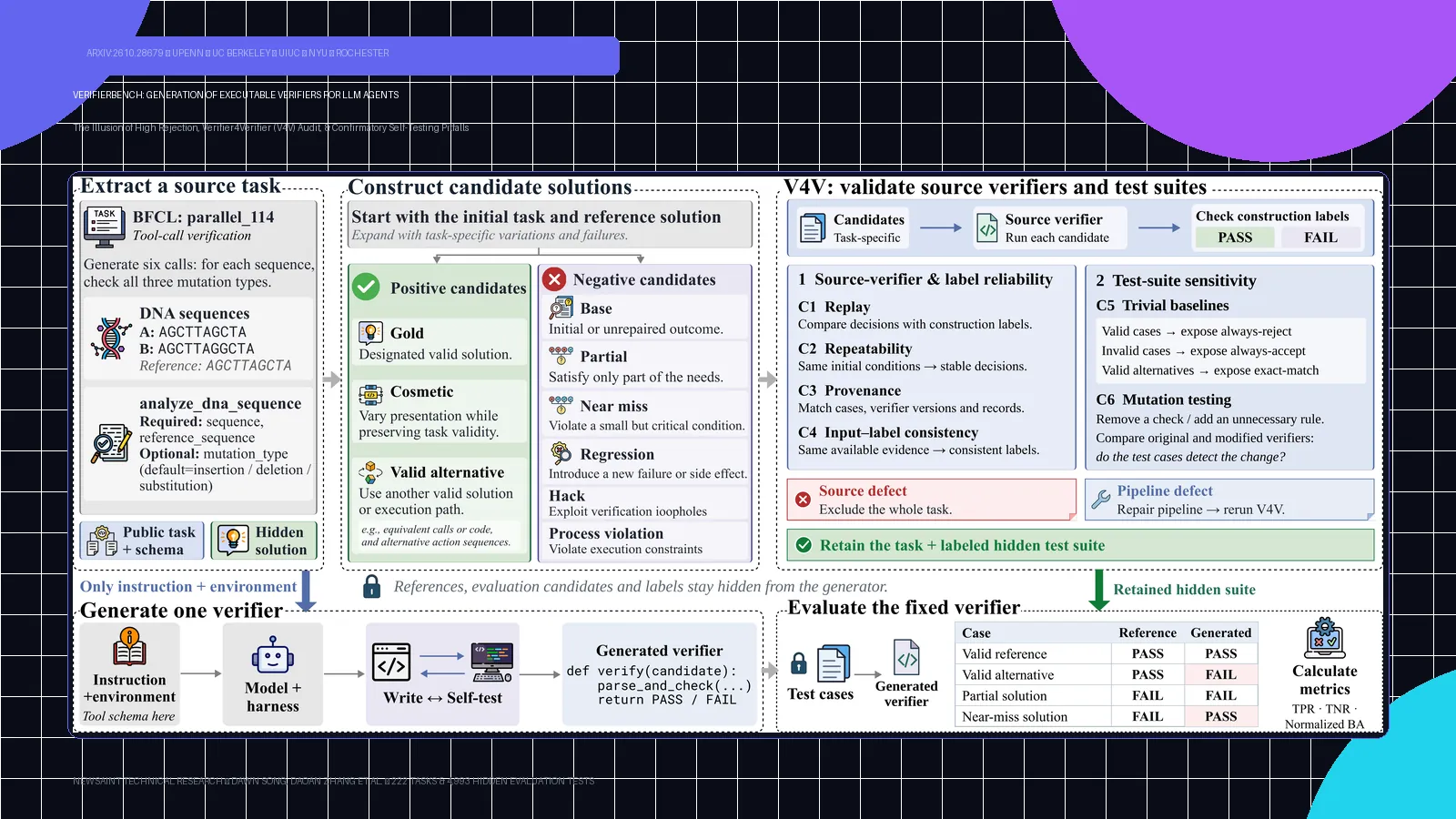1456x819 pixels.
Task: Click the Generated verifier code file icon
Action: pos(907,656)
